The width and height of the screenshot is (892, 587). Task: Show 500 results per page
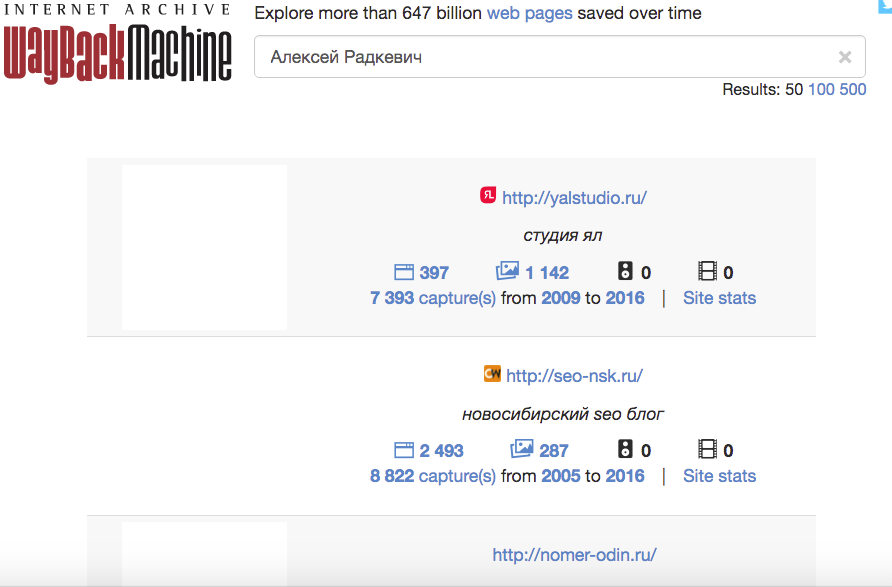853,89
